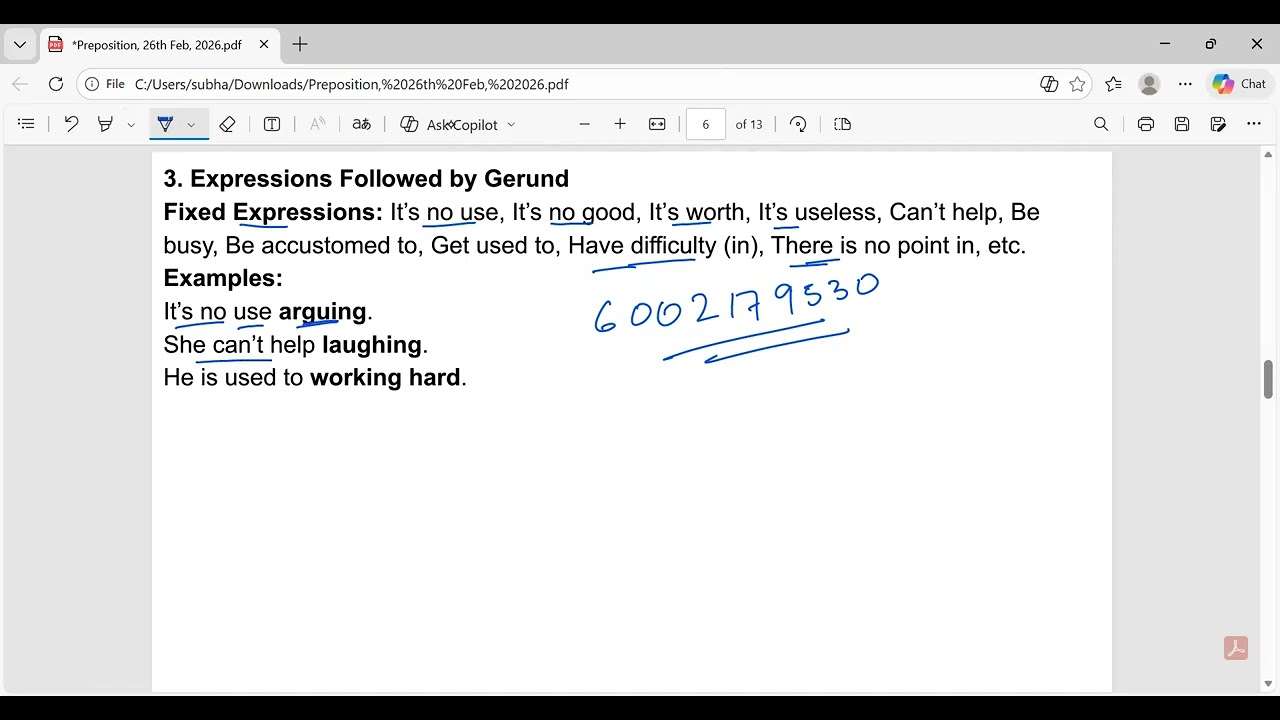Open browser extensions Copilot icon in address bar
1280x720 pixels.
(1049, 85)
